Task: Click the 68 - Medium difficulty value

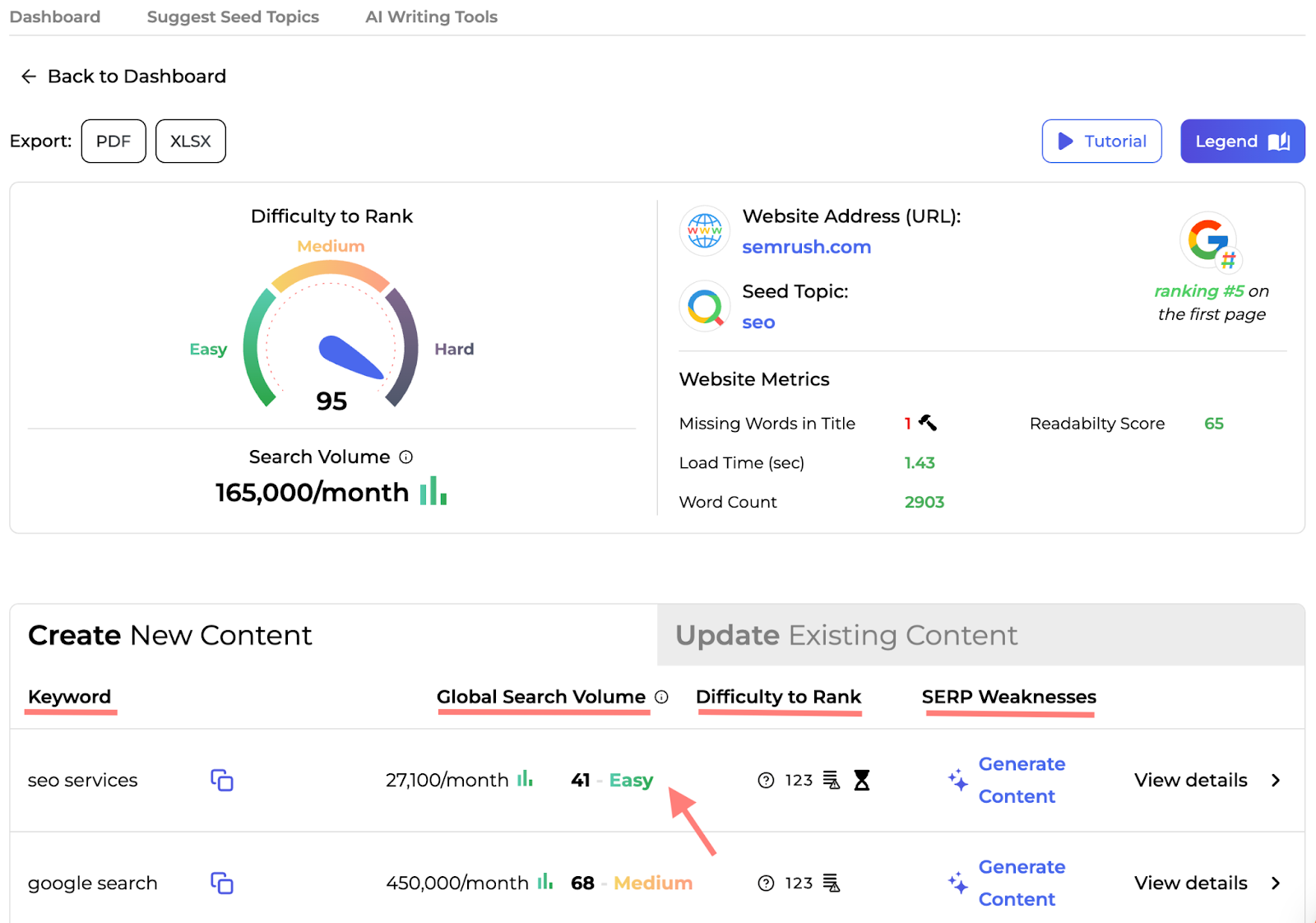Action: pos(632,884)
